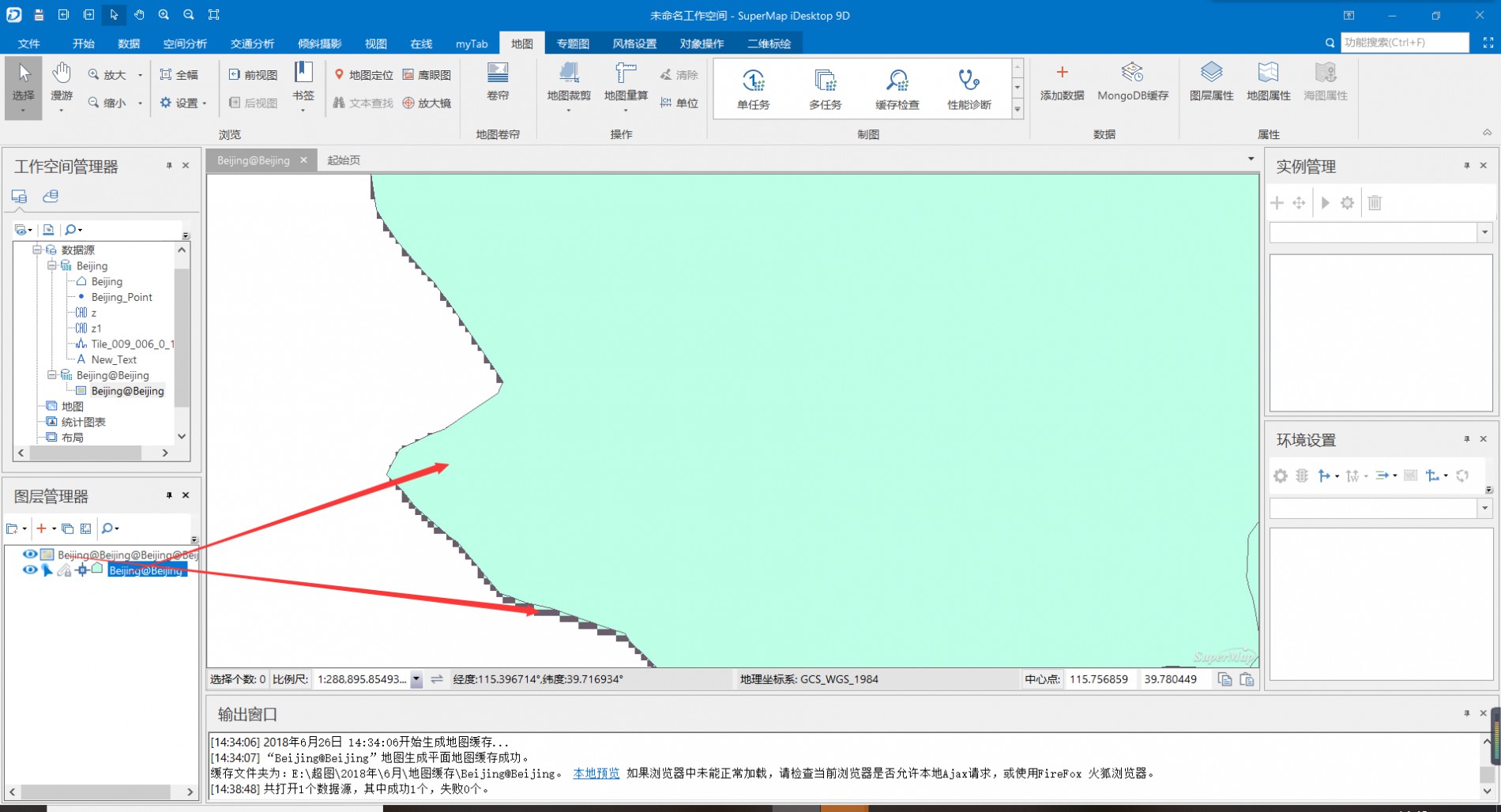Switch to the 风格设置 ribbon tab
The width and height of the screenshot is (1501, 812).
tap(634, 43)
